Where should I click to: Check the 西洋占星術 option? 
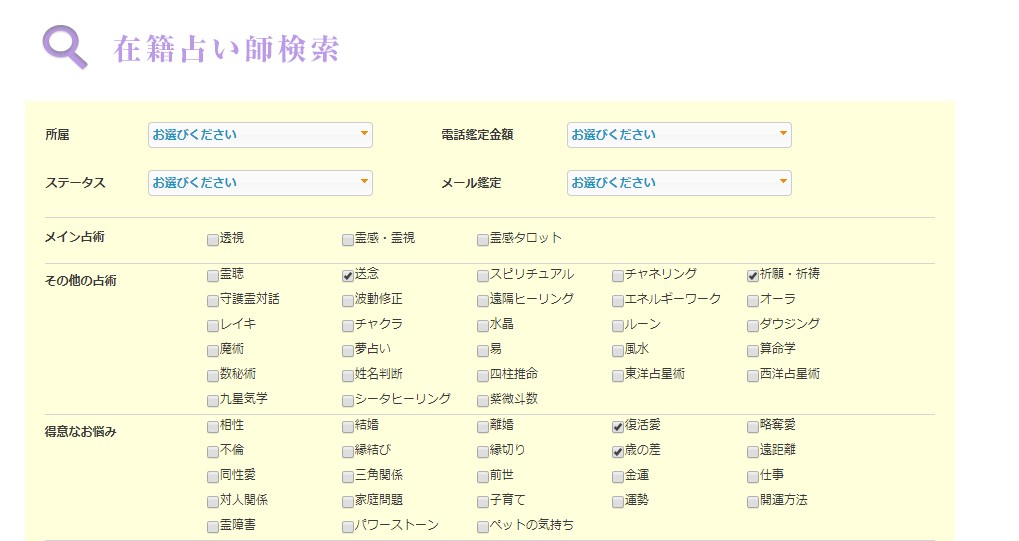click(753, 375)
